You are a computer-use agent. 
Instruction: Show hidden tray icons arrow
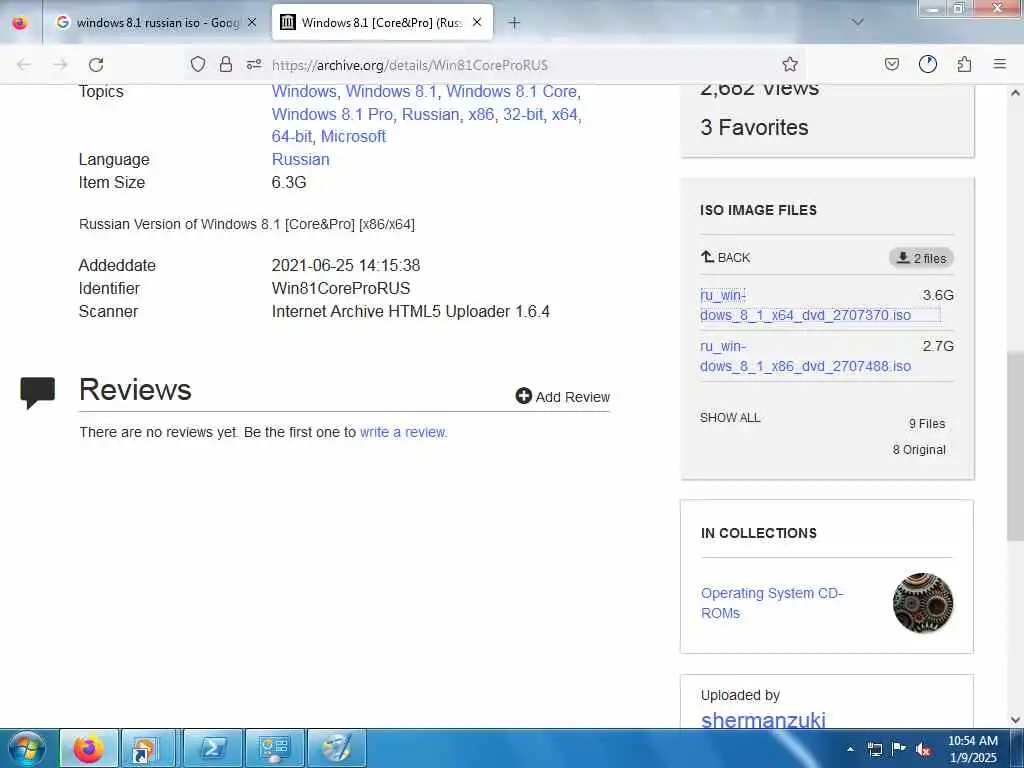(x=850, y=749)
